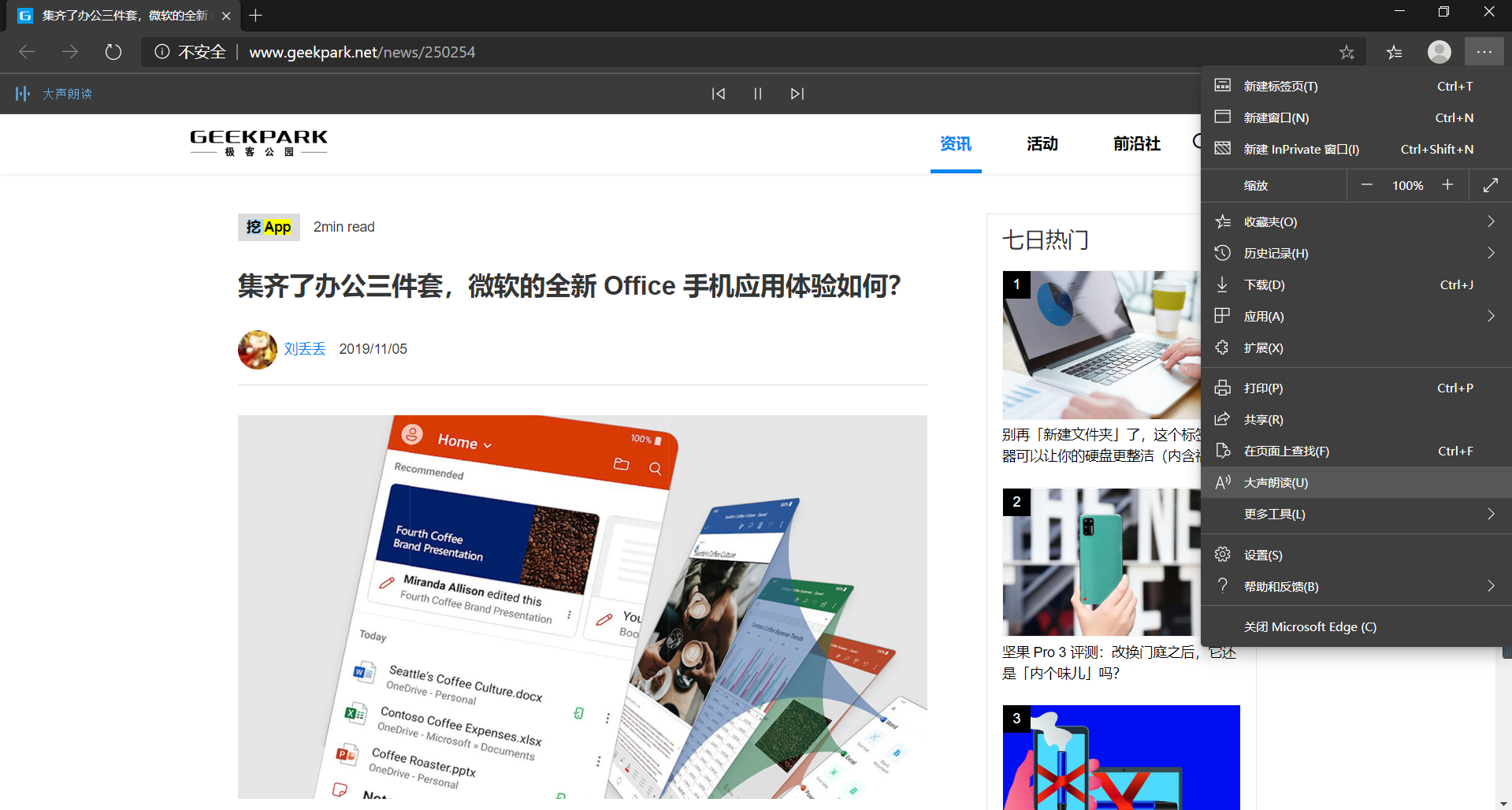Click the Office app article hero image
1512x810 pixels.
pyautogui.click(x=582, y=607)
